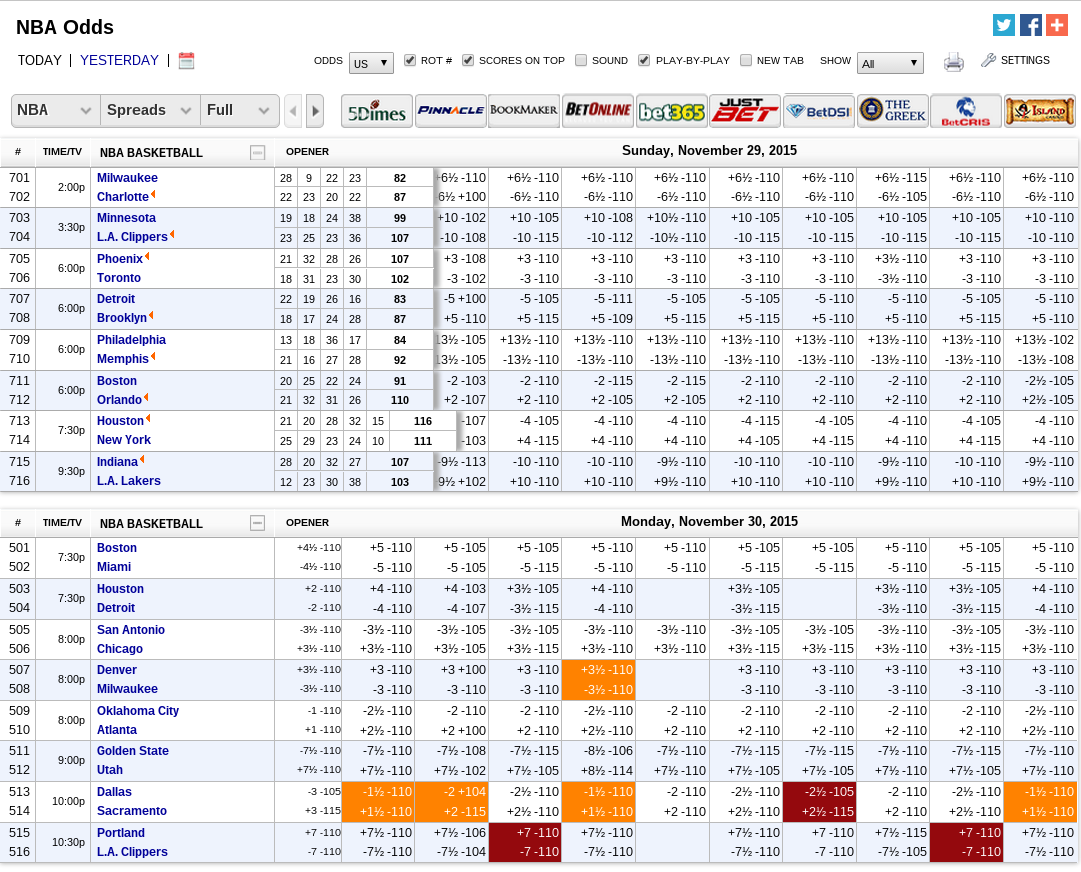Viewport: 1081px width, 872px height.
Task: Open the Chicago team link
Action: coord(119,649)
